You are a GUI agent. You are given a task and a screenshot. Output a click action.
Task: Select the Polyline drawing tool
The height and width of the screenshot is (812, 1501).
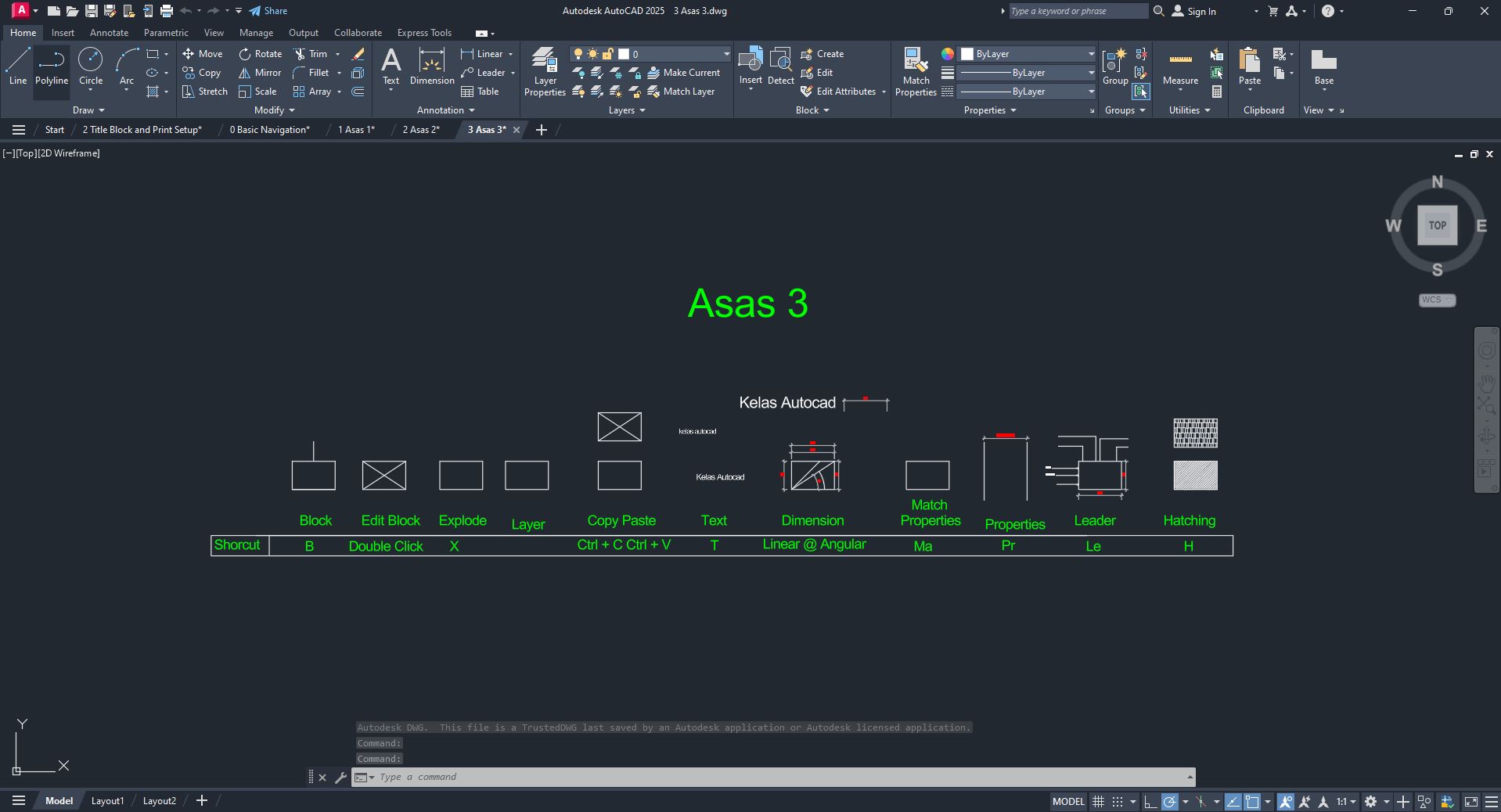point(52,67)
